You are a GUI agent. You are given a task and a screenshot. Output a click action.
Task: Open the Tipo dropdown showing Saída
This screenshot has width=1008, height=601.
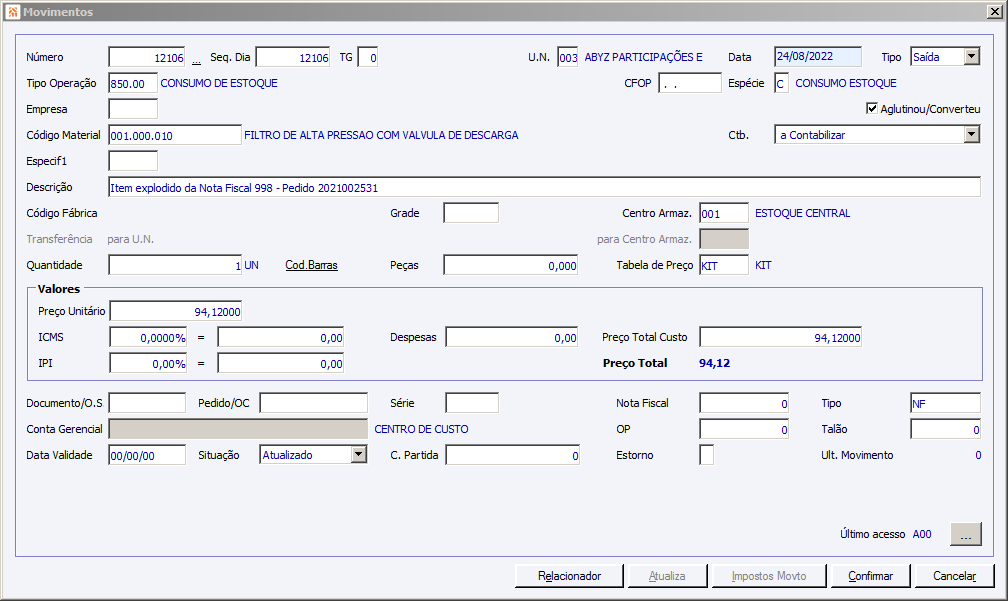pyautogui.click(x=971, y=57)
